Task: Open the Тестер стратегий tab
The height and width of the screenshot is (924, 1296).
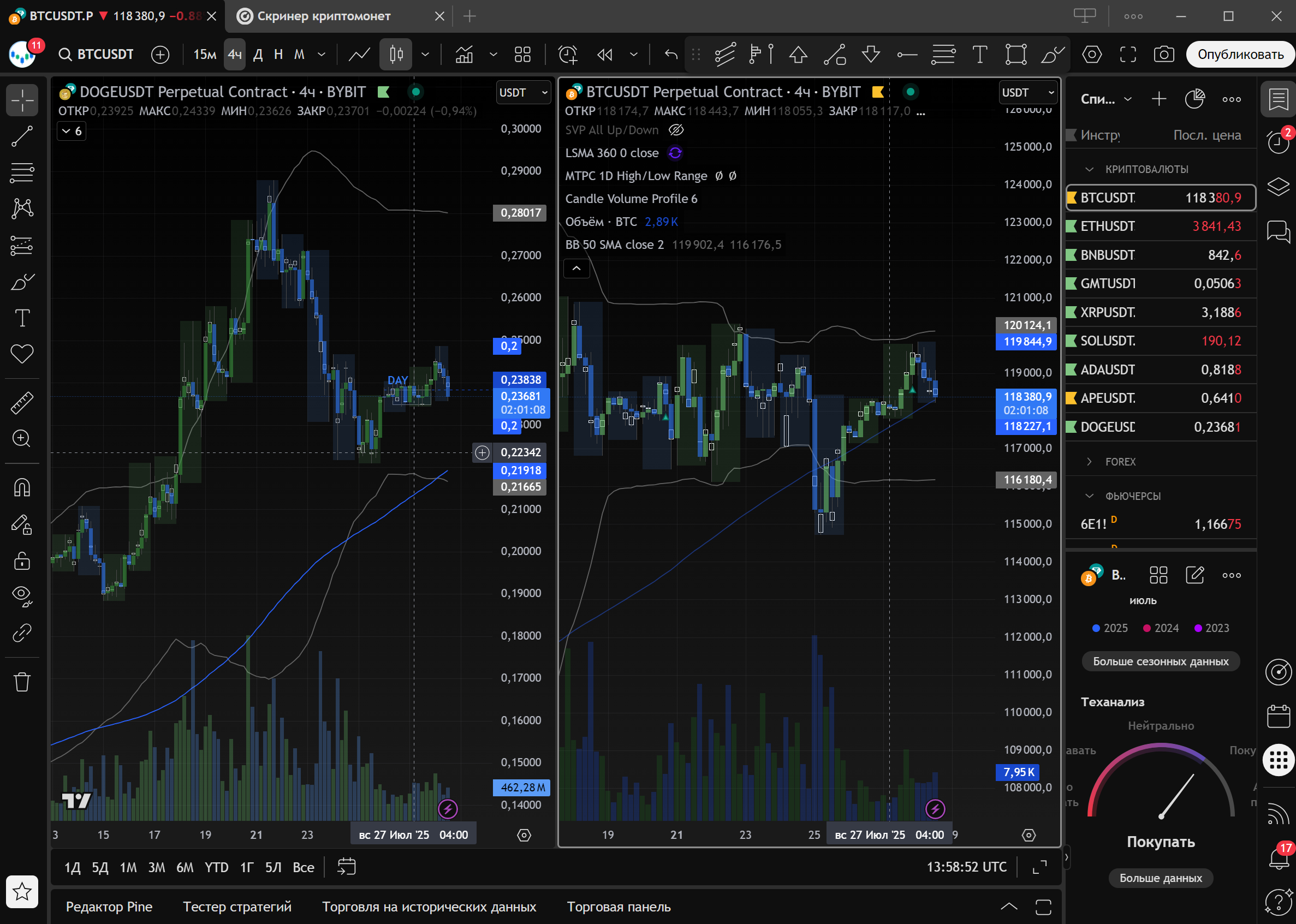Action: [x=237, y=907]
